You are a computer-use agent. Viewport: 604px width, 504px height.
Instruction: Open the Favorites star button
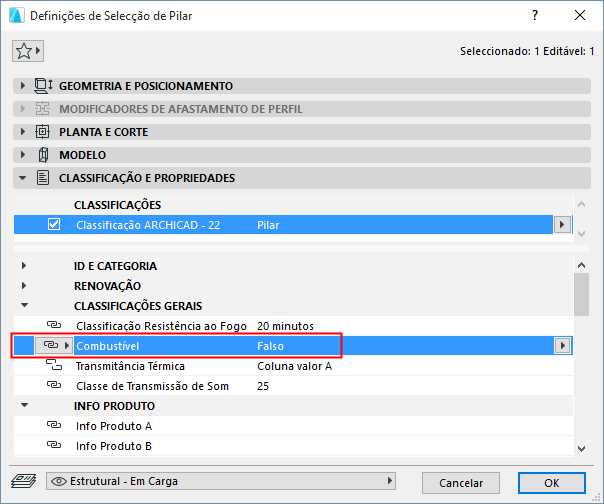[27, 50]
